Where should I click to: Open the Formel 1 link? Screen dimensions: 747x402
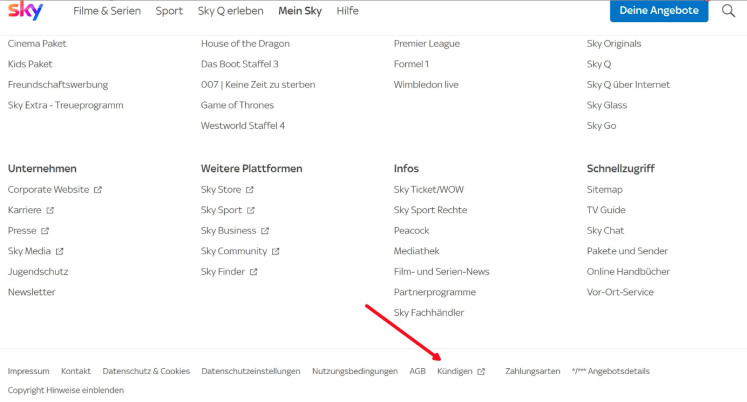pos(411,64)
